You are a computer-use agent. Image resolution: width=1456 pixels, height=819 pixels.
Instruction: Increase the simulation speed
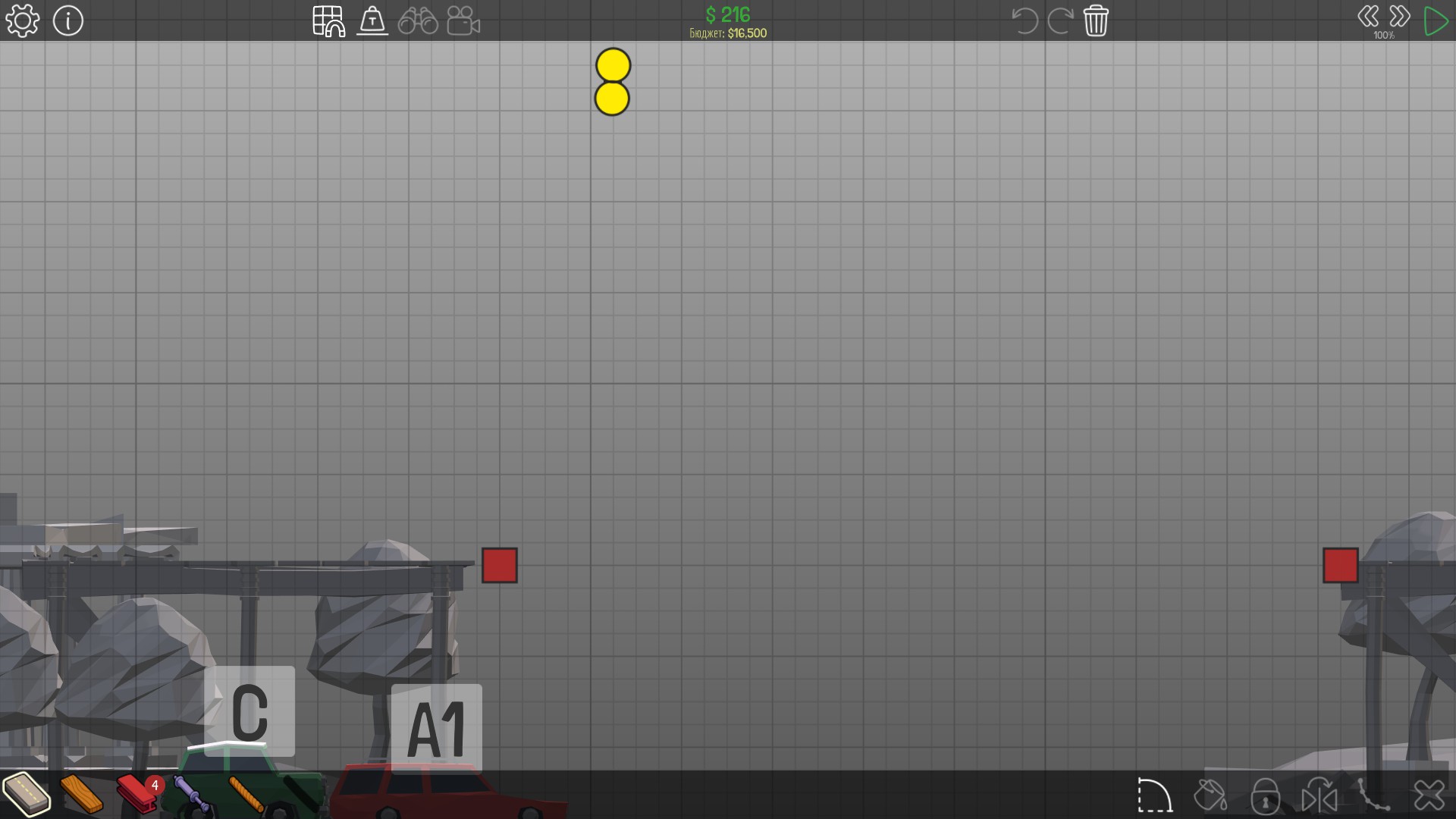1399,17
